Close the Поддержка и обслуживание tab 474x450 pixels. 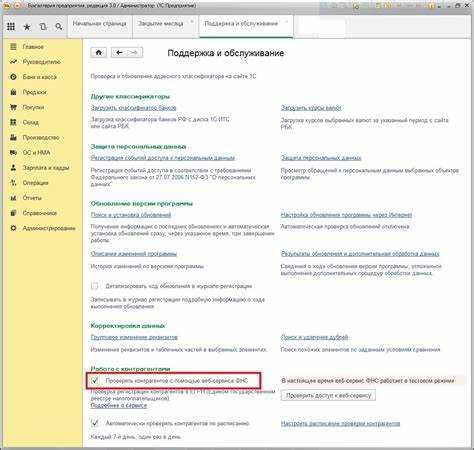[286, 22]
